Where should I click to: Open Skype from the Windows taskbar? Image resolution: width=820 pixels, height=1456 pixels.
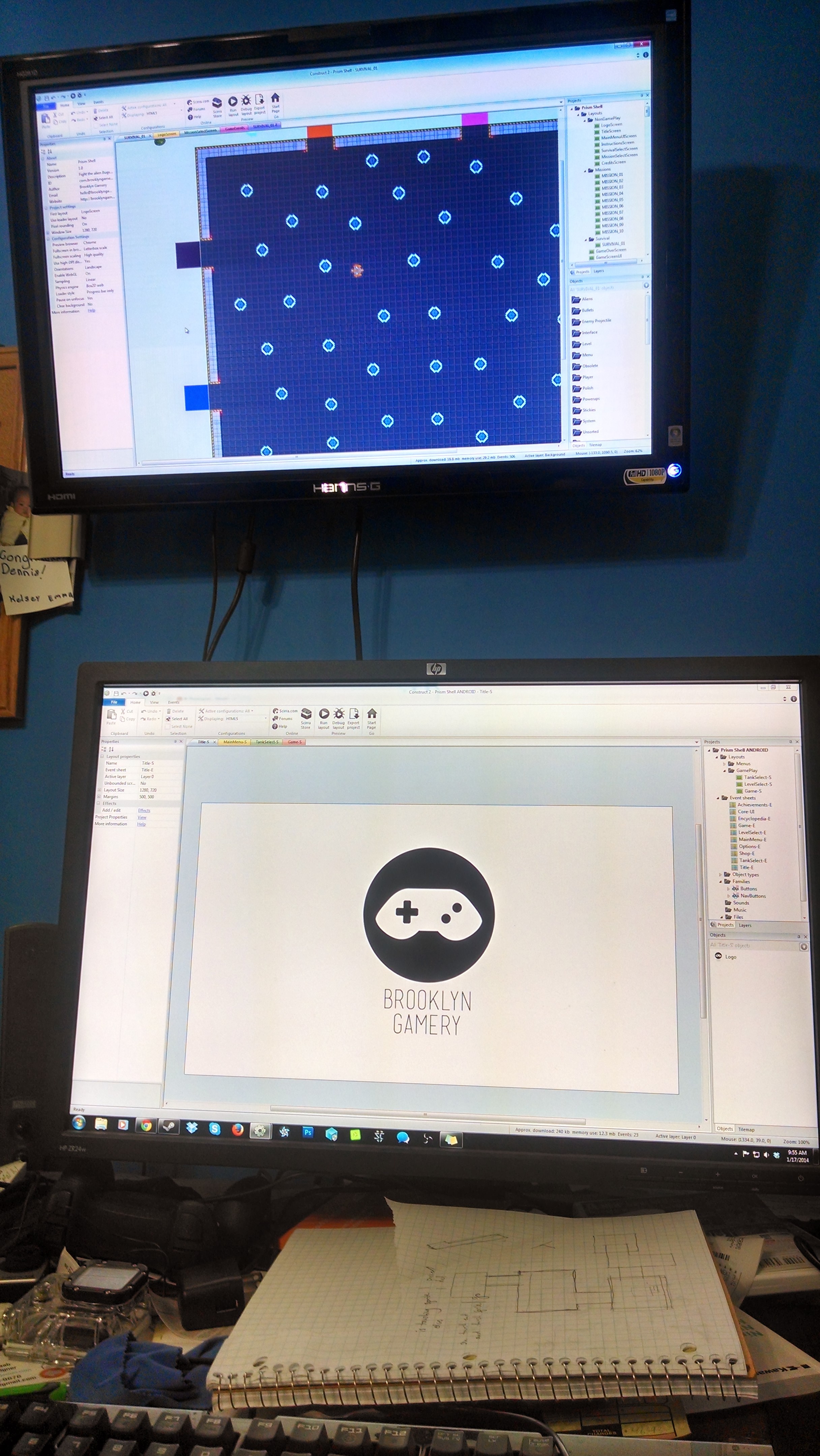click(214, 1128)
